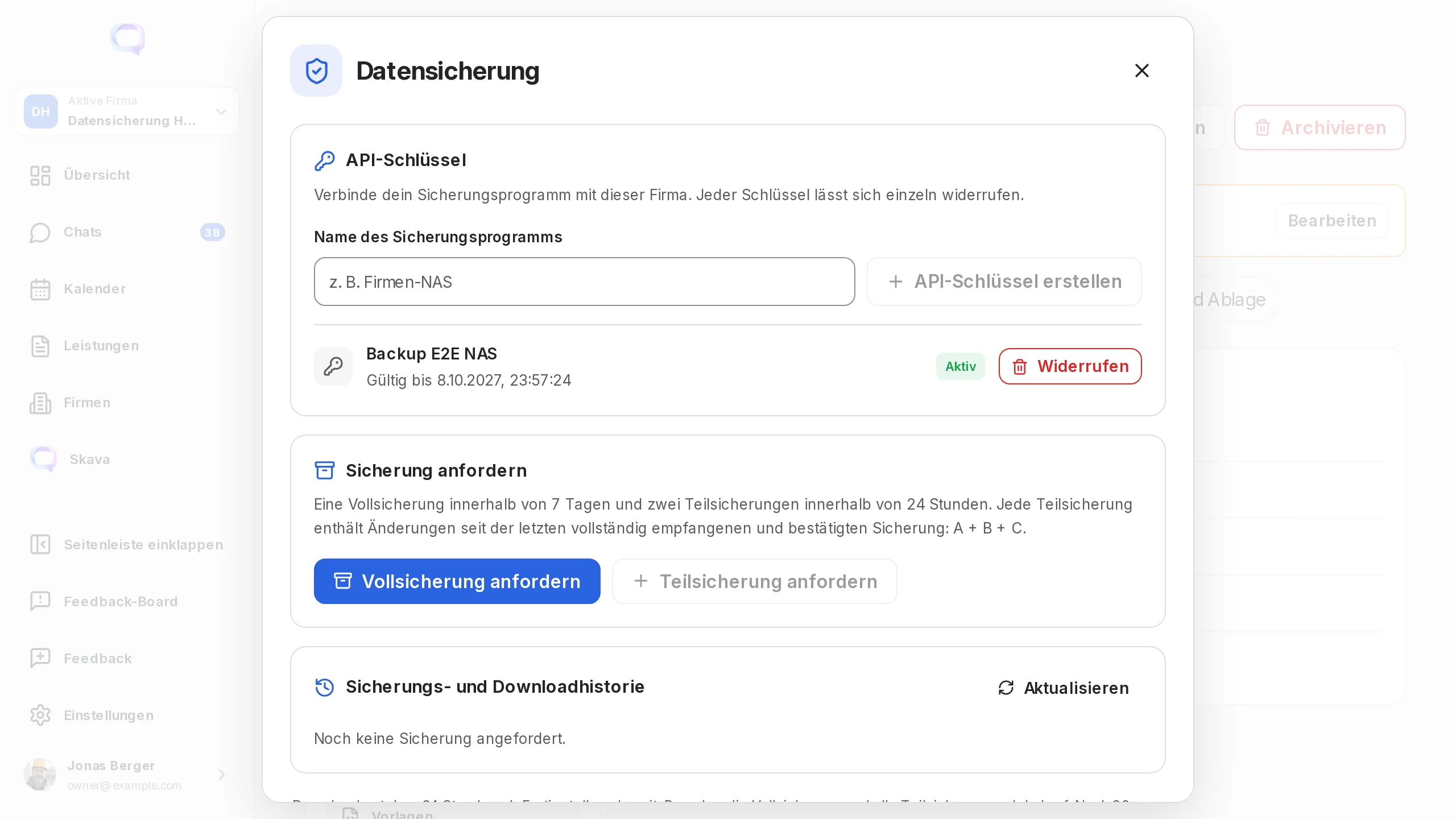Click the trash icon inside Widerrufen button
Screen dimensions: 1456x819
[1020, 367]
